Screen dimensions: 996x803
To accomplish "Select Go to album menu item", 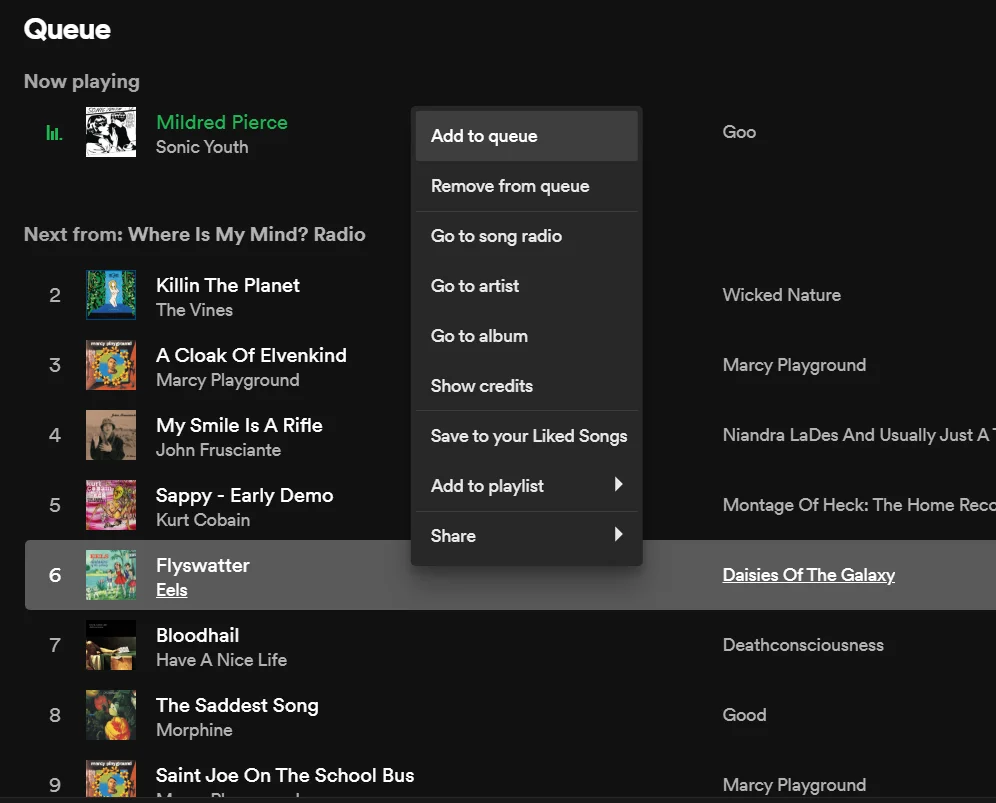I will (527, 336).
